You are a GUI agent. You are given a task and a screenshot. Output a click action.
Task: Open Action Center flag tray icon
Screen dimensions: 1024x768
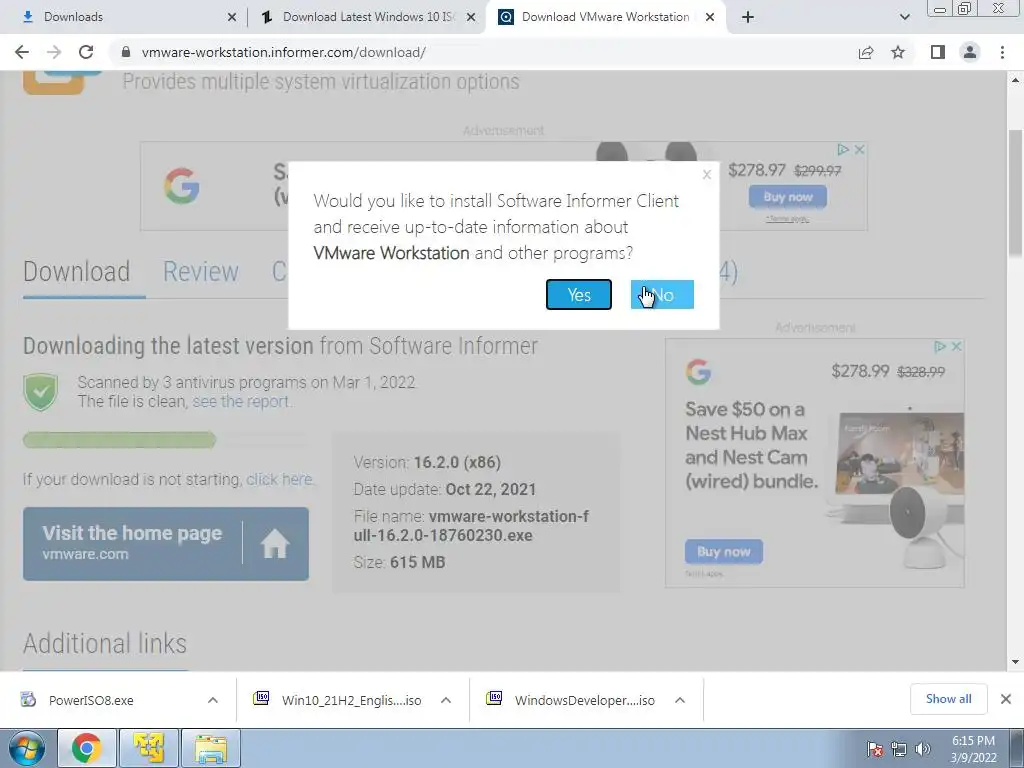[875, 748]
